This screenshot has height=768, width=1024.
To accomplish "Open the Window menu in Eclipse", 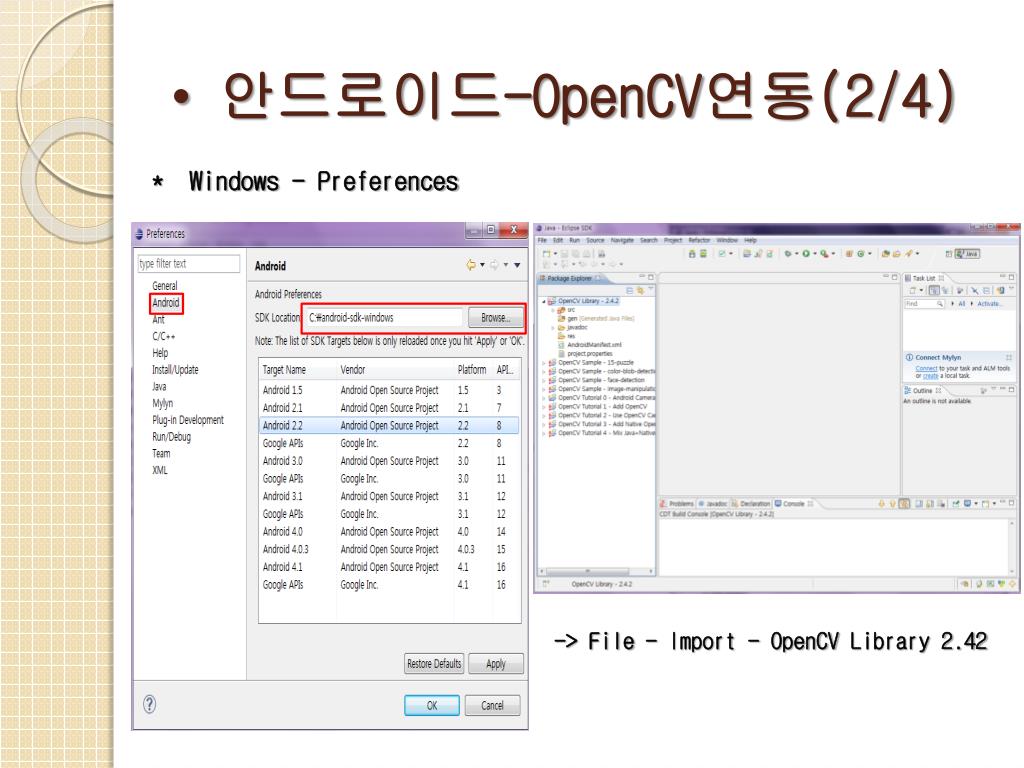I will point(727,240).
